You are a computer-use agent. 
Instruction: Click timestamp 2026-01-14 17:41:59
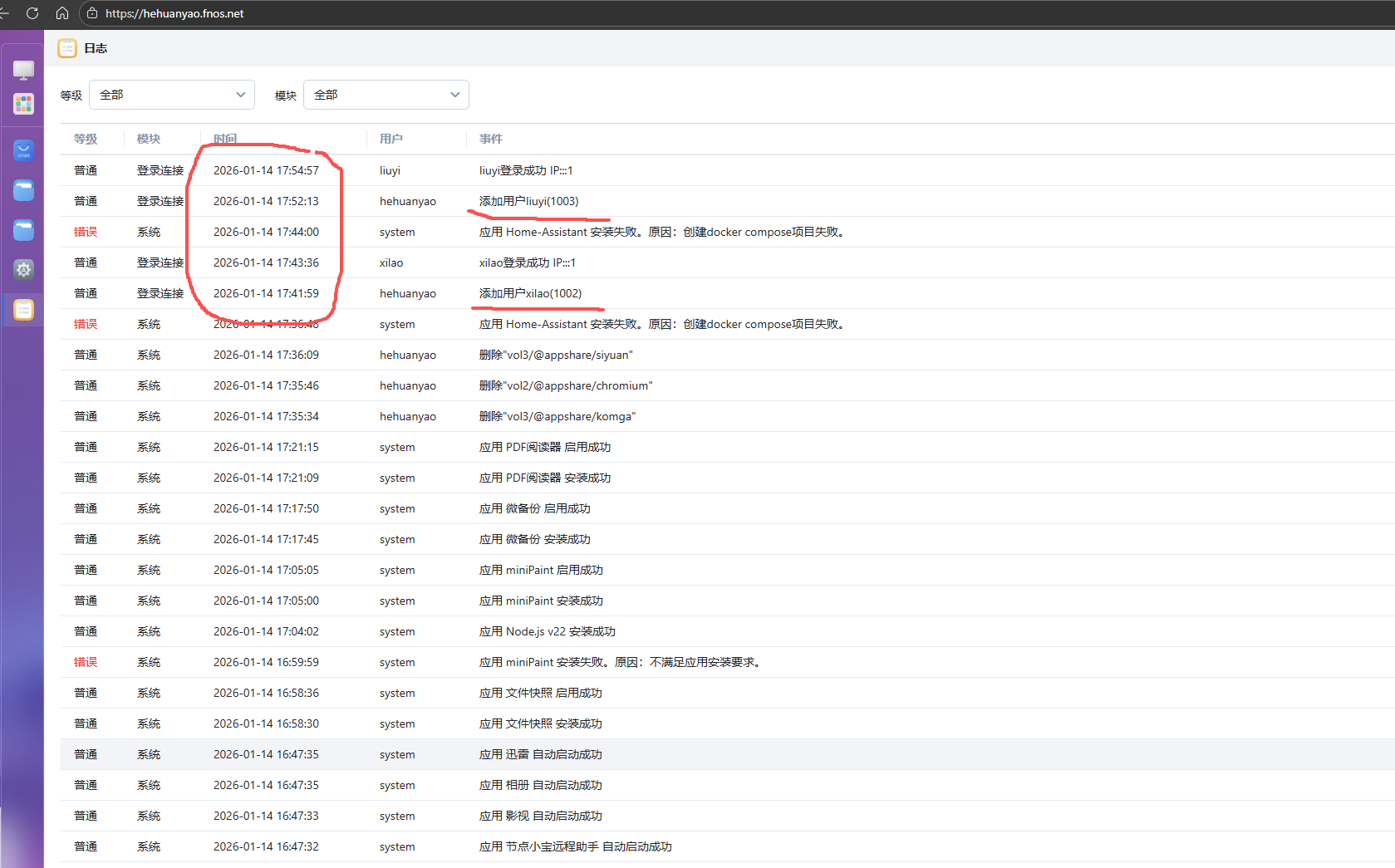point(266,293)
